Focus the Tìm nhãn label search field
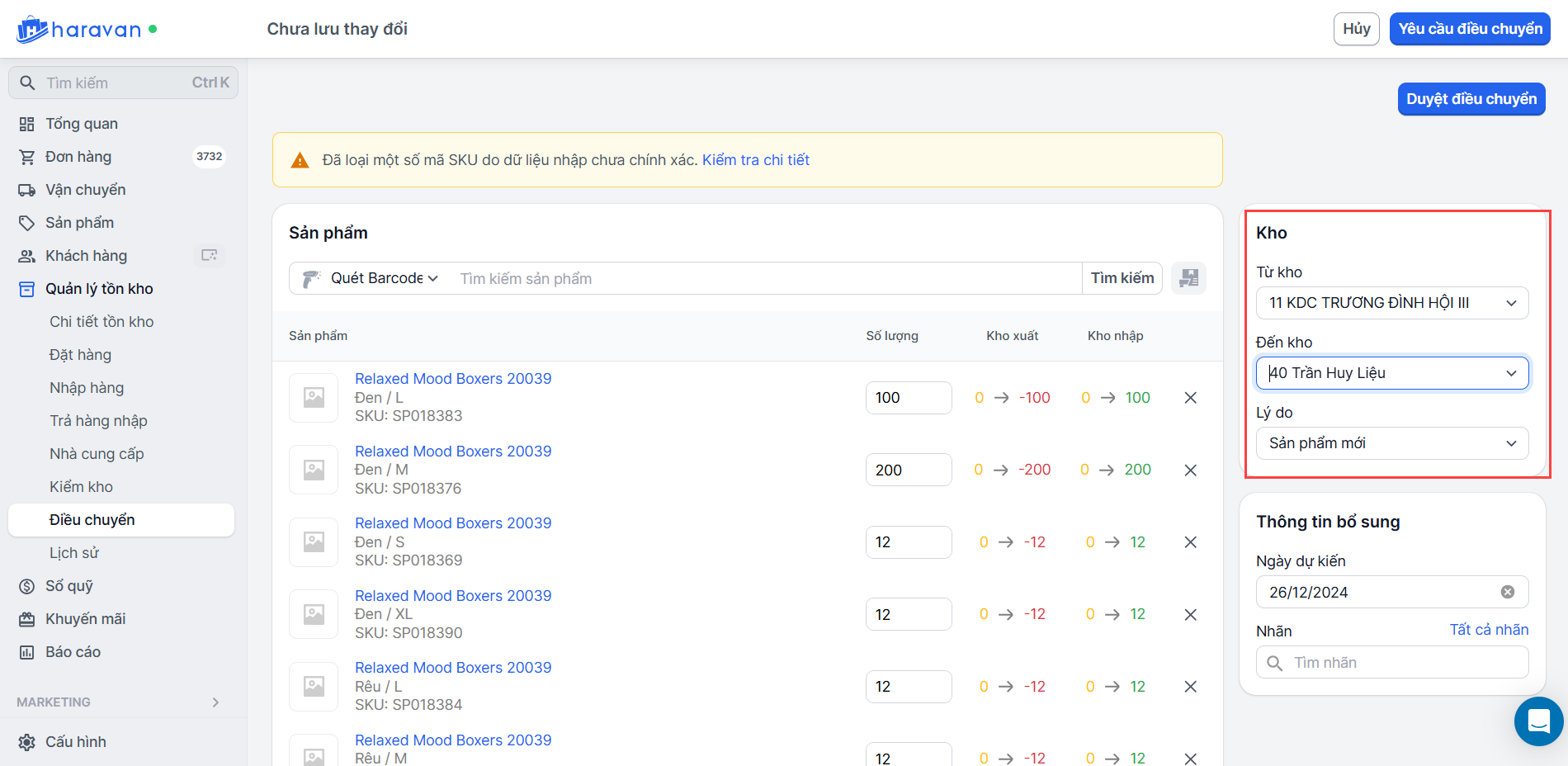This screenshot has height=766, width=1568. click(x=1403, y=662)
